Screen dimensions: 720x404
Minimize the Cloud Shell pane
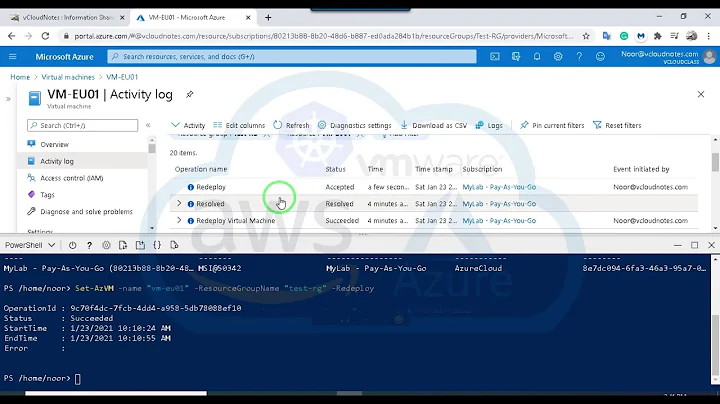point(677,245)
